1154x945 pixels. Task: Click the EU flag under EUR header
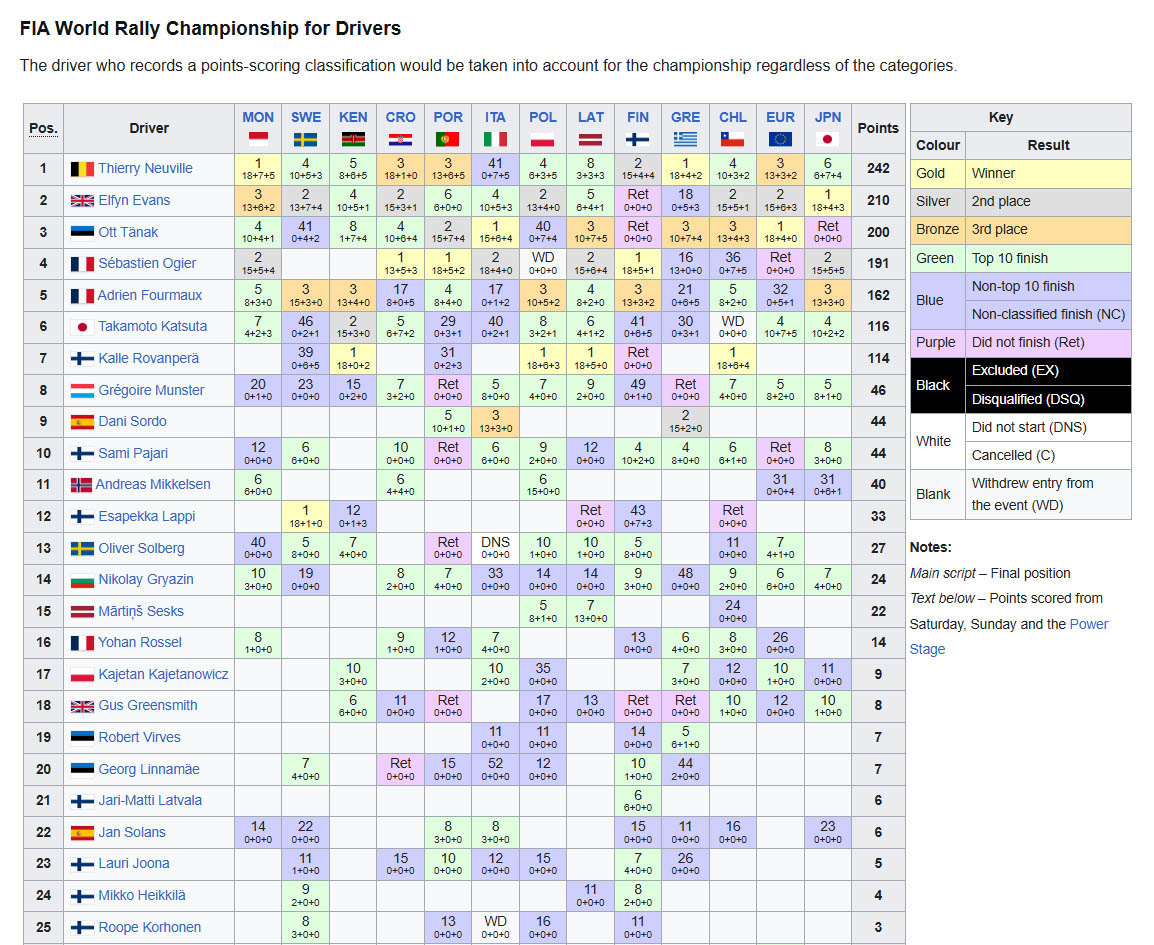coord(780,139)
